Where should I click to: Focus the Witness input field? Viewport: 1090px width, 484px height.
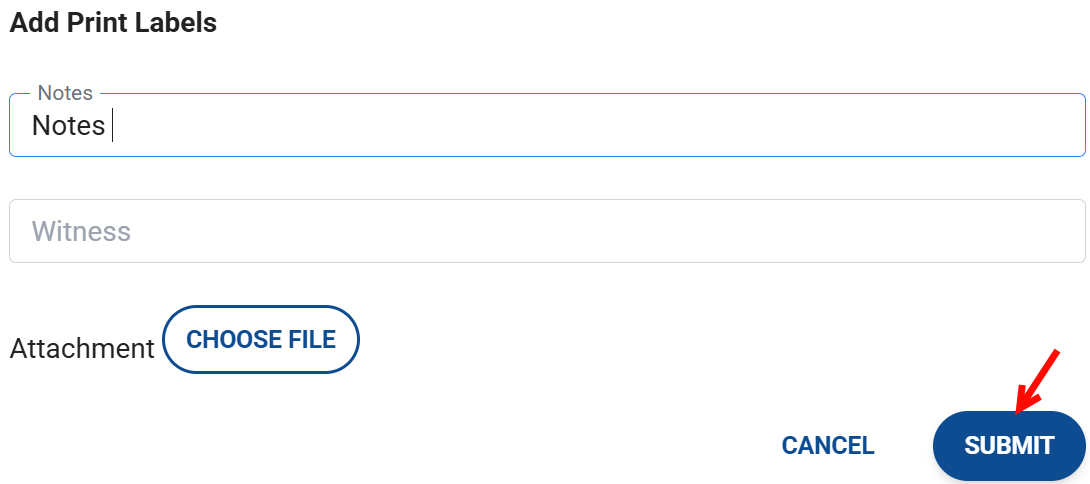[x=547, y=231]
